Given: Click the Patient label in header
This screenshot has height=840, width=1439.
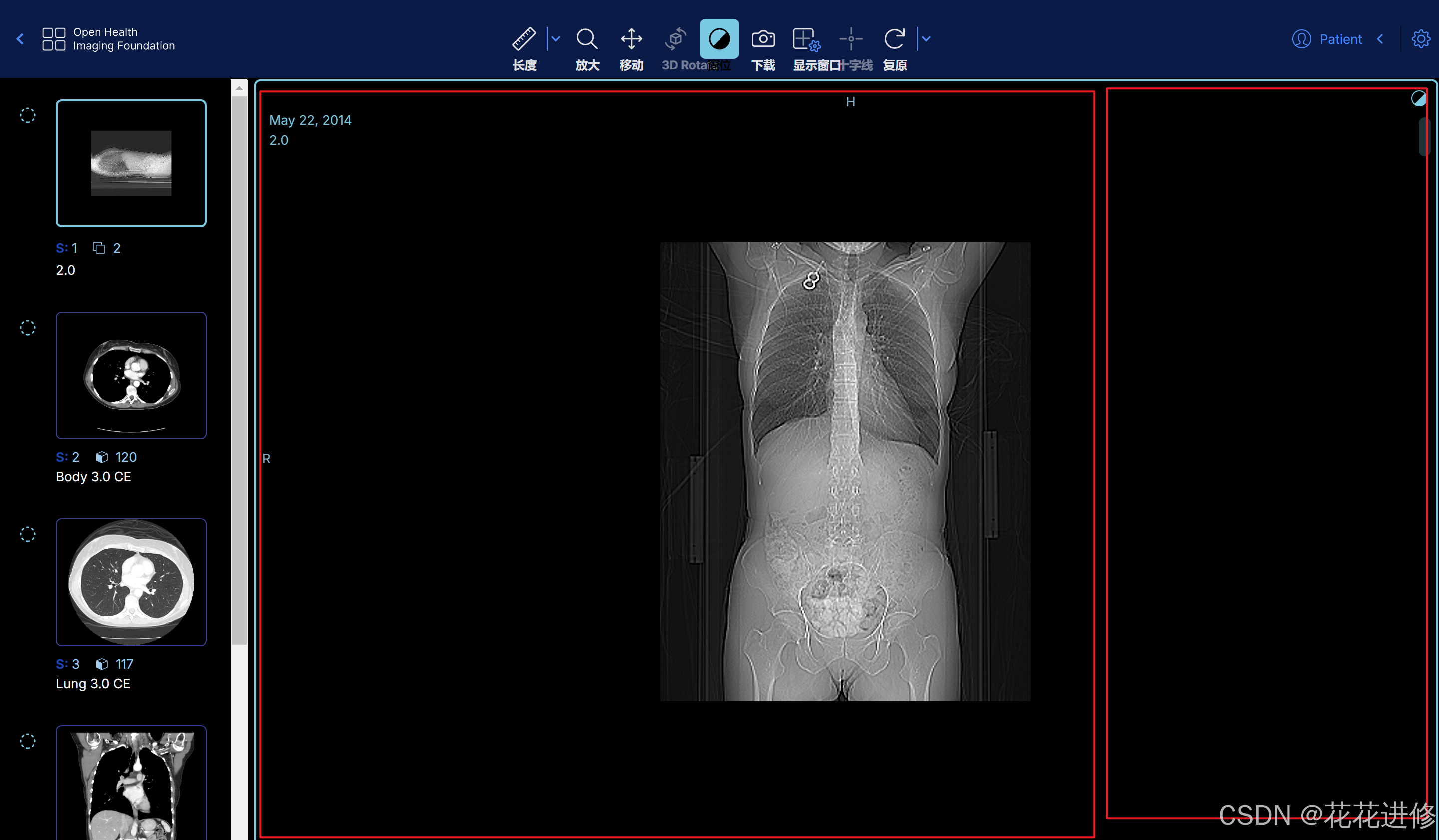Looking at the screenshot, I should pos(1340,39).
